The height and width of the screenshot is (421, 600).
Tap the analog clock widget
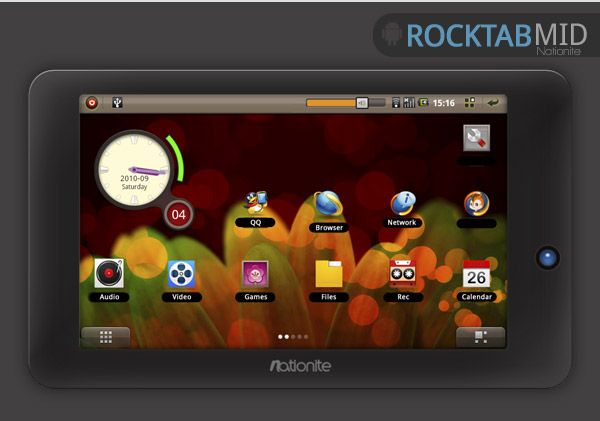click(135, 168)
